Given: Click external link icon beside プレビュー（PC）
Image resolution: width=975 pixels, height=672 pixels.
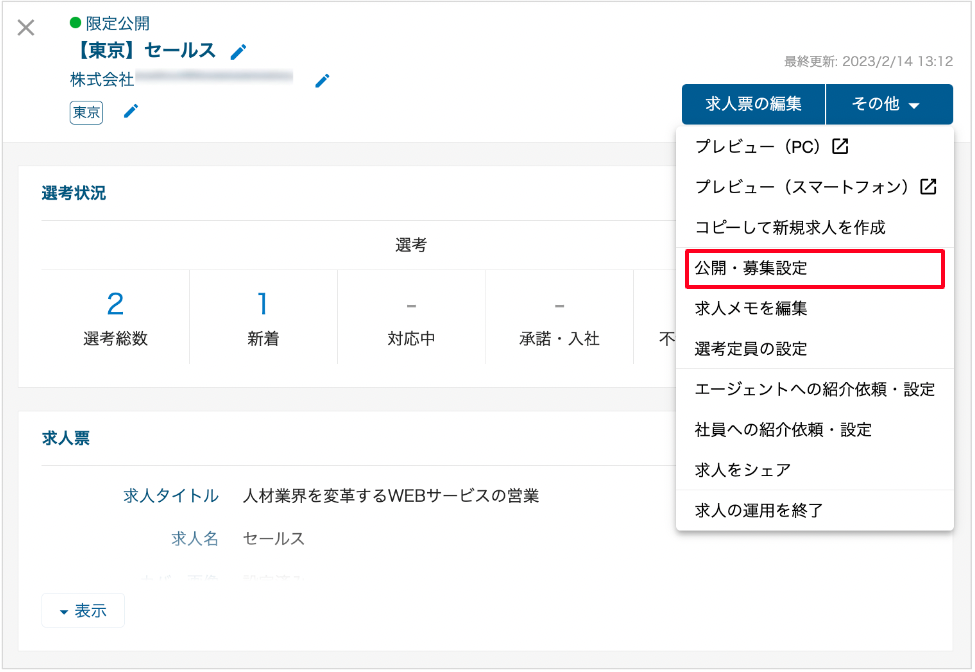Looking at the screenshot, I should pyautogui.click(x=840, y=146).
